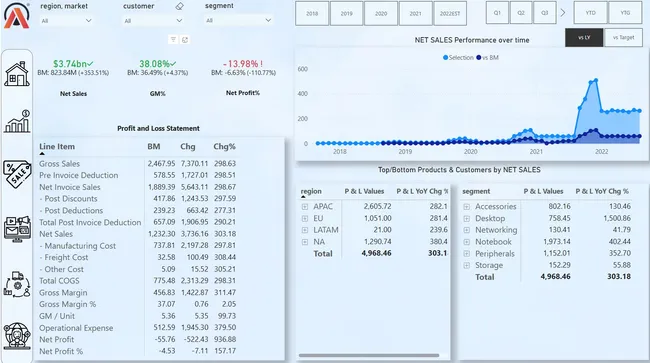Open the sales discount tag icon

(17, 174)
